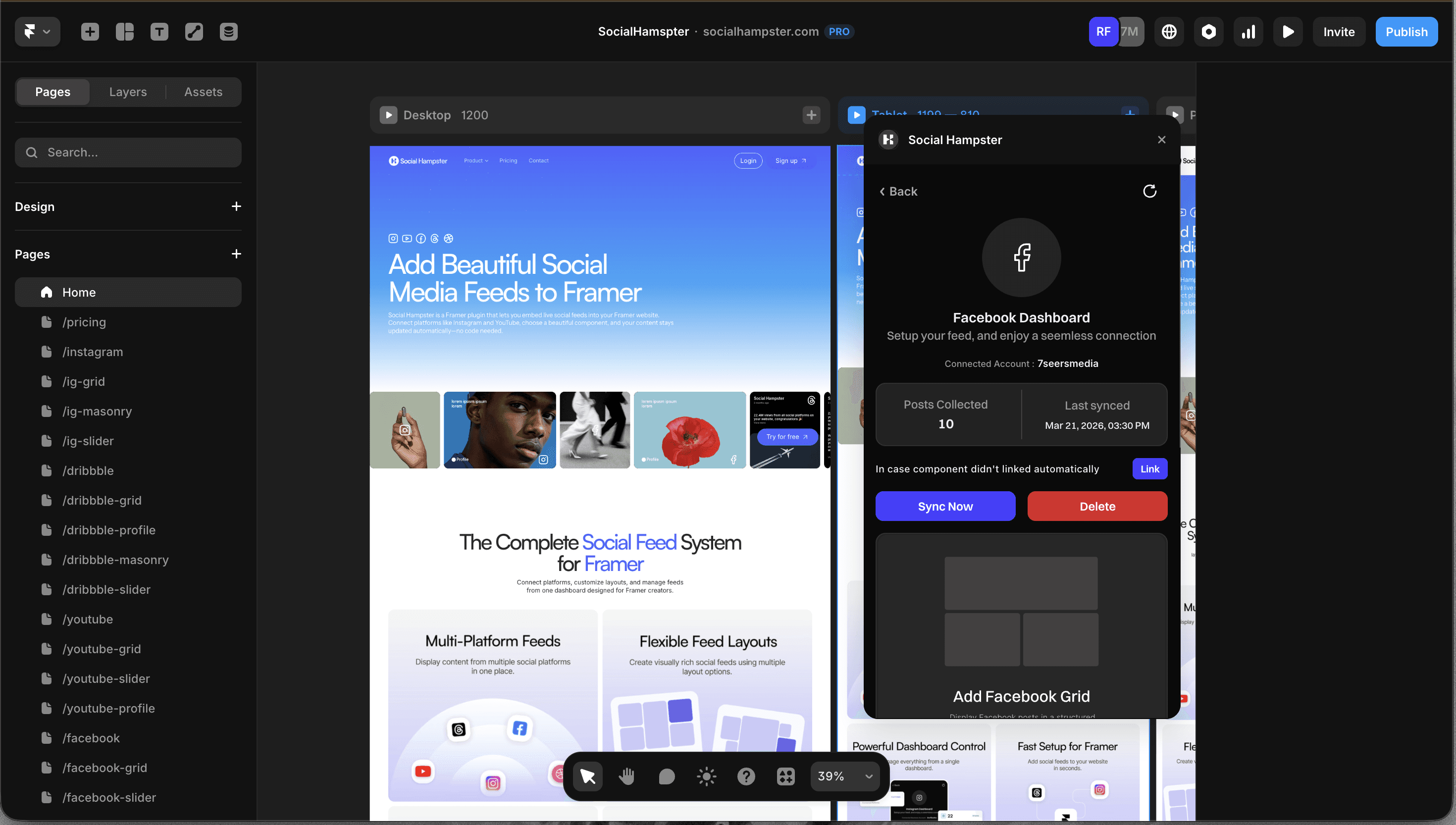Image resolution: width=1456 pixels, height=825 pixels.
Task: Play the Desktop 1200 breakpoint preview
Action: tap(388, 115)
